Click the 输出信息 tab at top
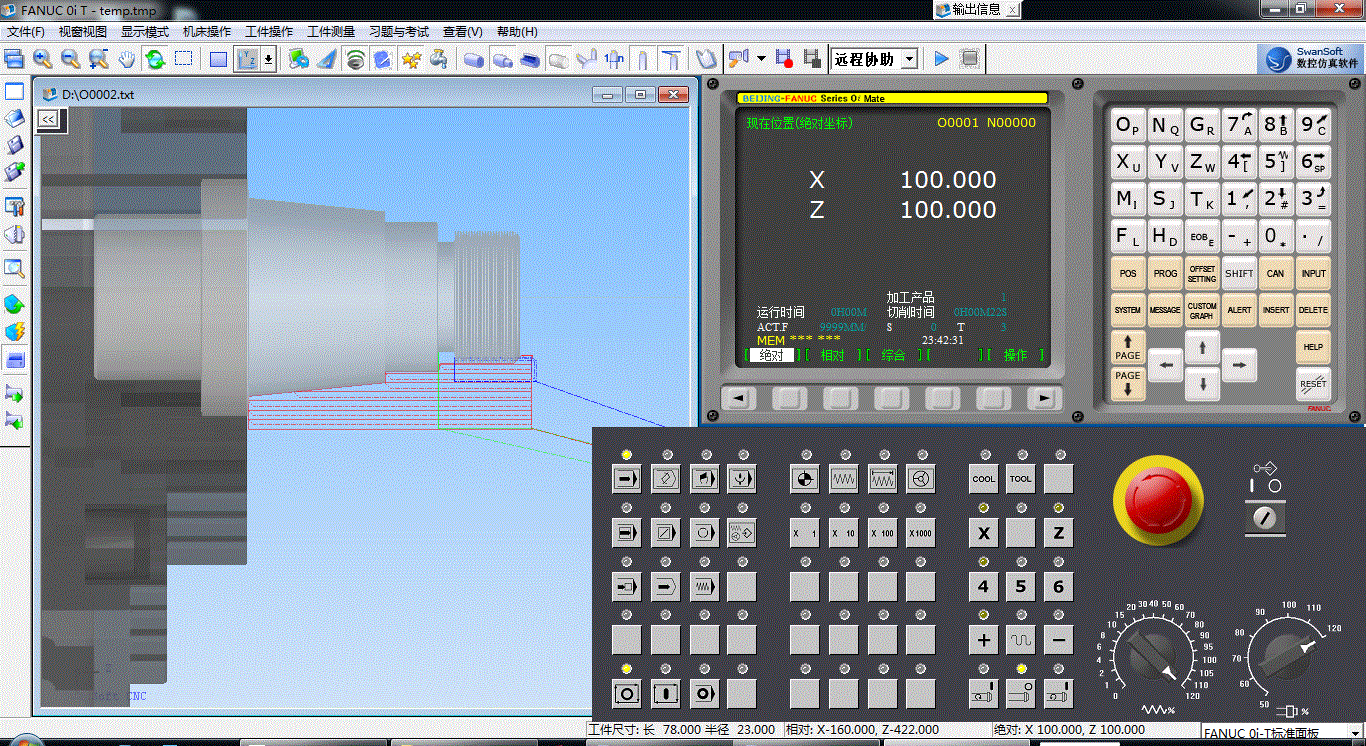 coord(979,9)
